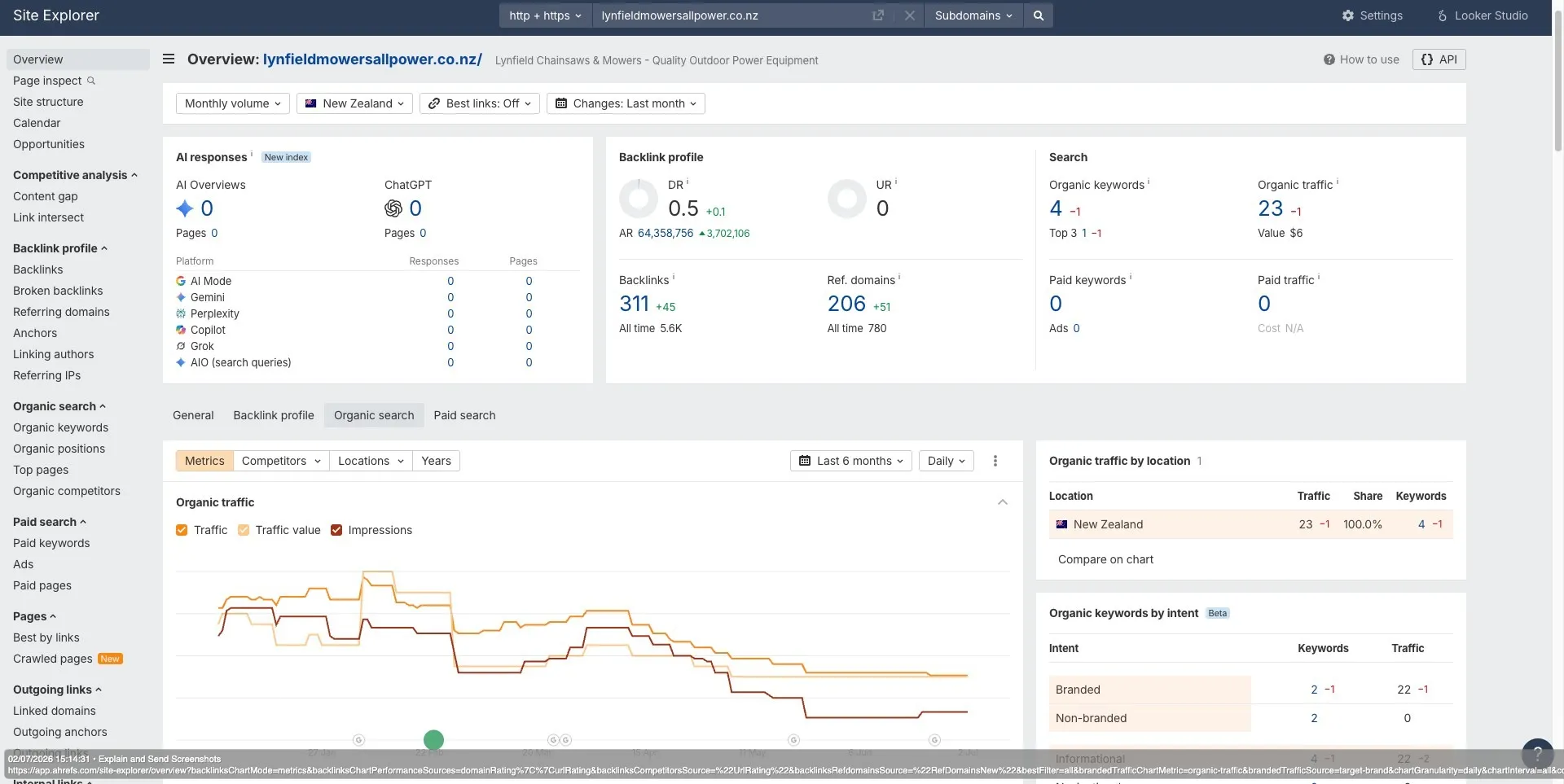Go to Broken backlinks report
The image size is (1564, 784).
click(58, 291)
